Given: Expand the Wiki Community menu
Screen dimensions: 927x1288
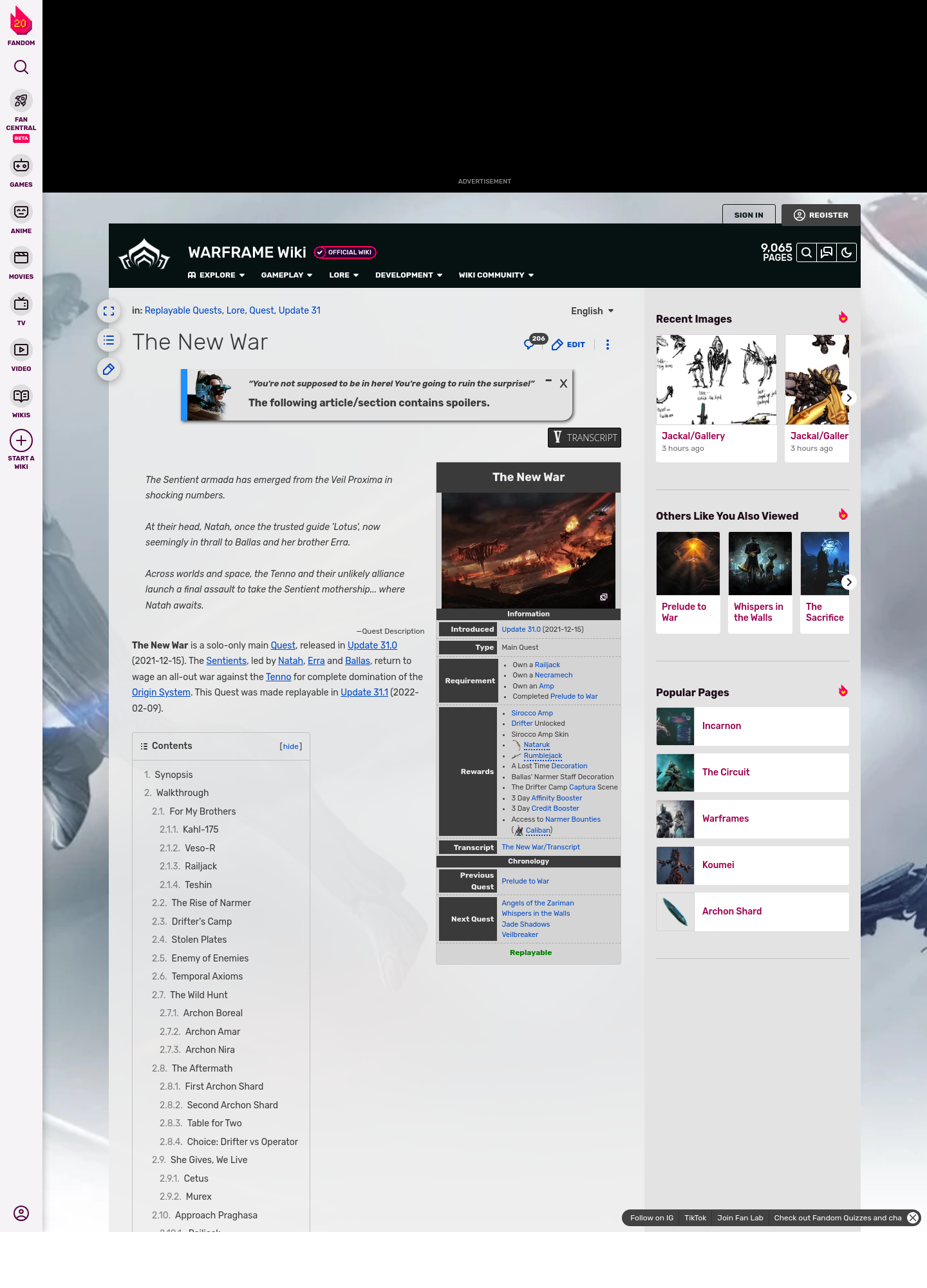Looking at the screenshot, I should (x=496, y=275).
